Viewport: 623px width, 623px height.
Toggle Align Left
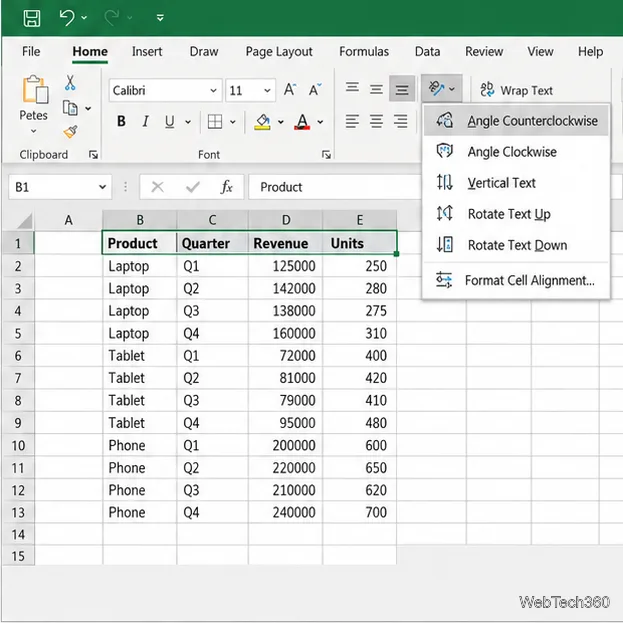352,121
